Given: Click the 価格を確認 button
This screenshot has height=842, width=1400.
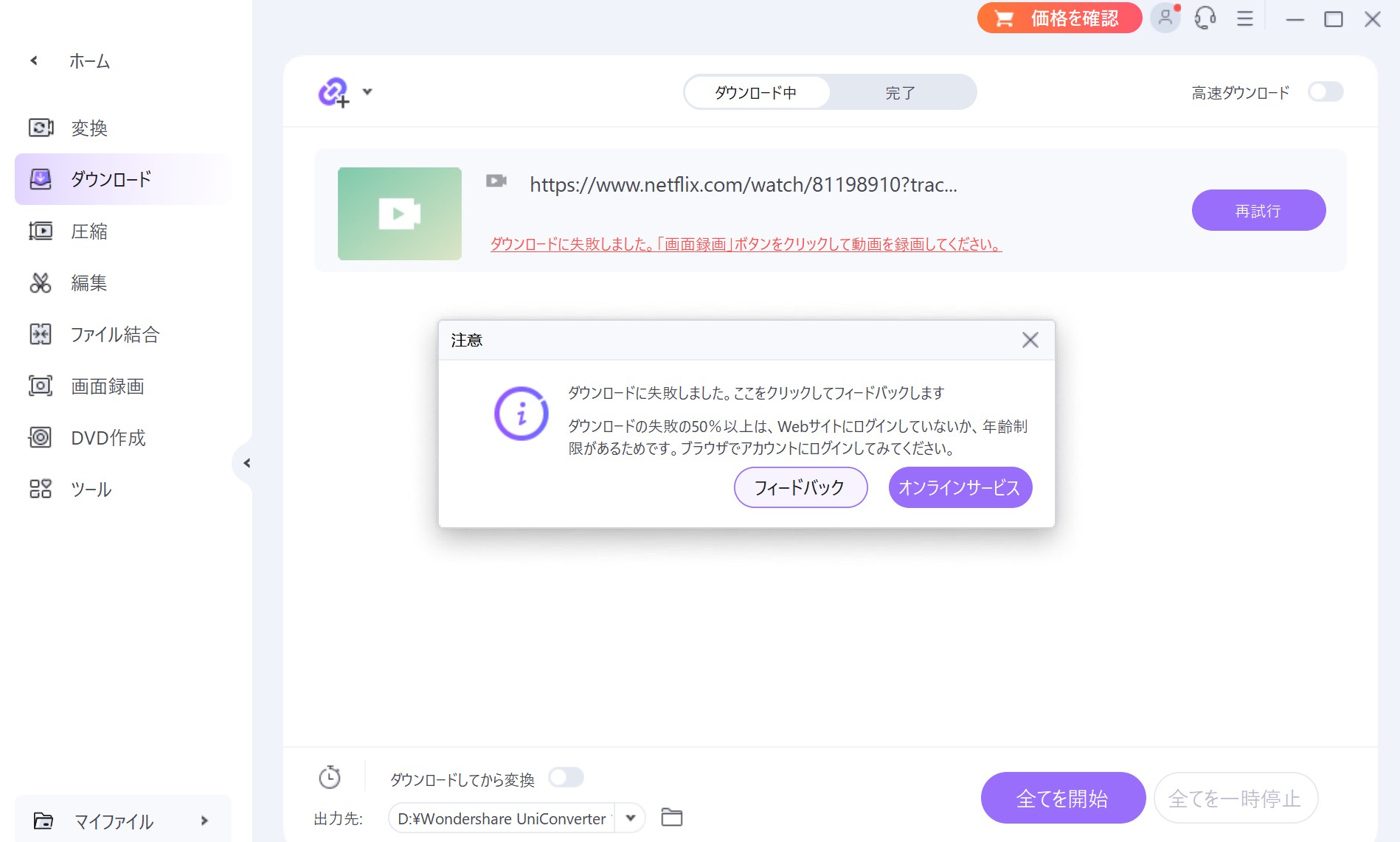Looking at the screenshot, I should [x=1059, y=18].
